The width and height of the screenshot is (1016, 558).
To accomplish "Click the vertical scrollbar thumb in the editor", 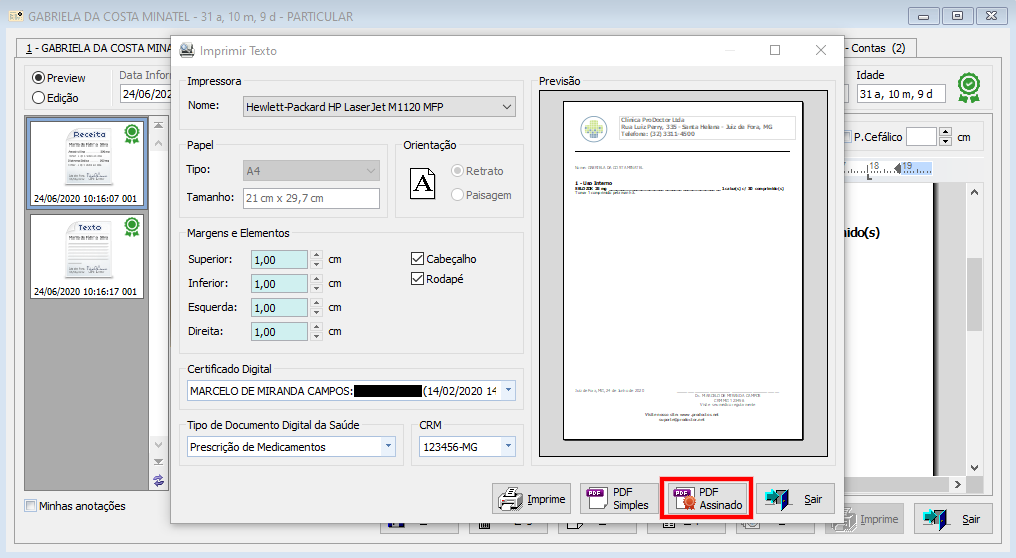I will coord(975,295).
